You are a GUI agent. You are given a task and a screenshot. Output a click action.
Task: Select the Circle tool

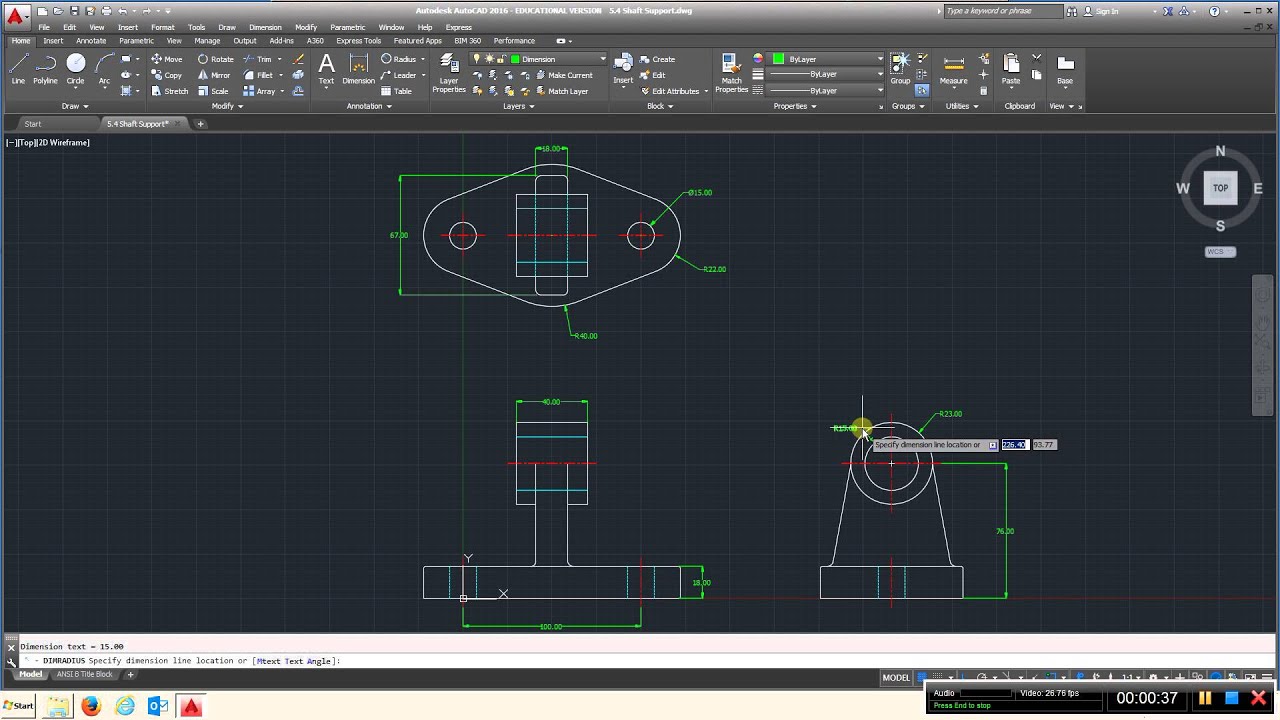tap(75, 68)
